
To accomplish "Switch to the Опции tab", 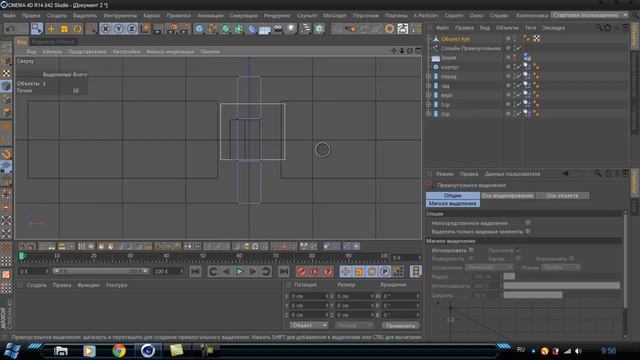I will tap(453, 196).
